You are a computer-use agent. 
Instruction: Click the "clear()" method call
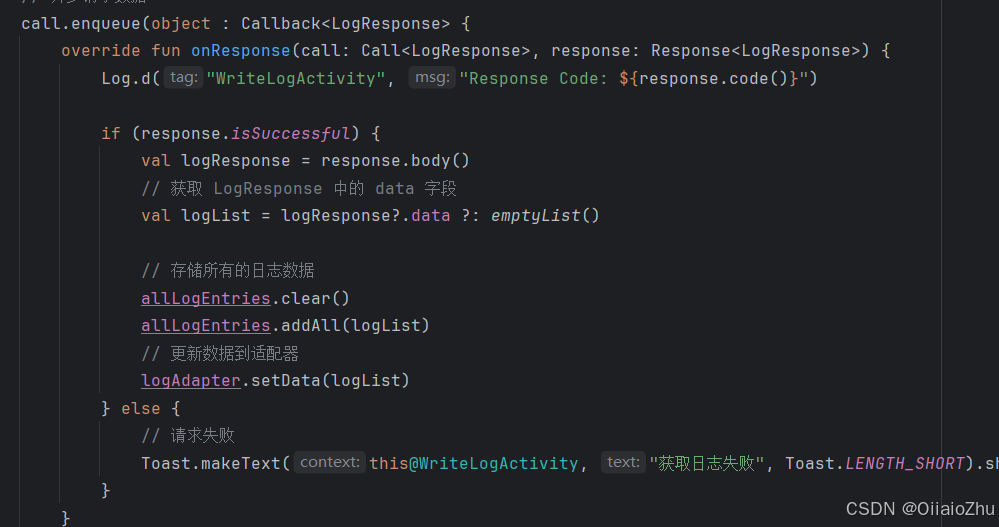[x=315, y=298]
